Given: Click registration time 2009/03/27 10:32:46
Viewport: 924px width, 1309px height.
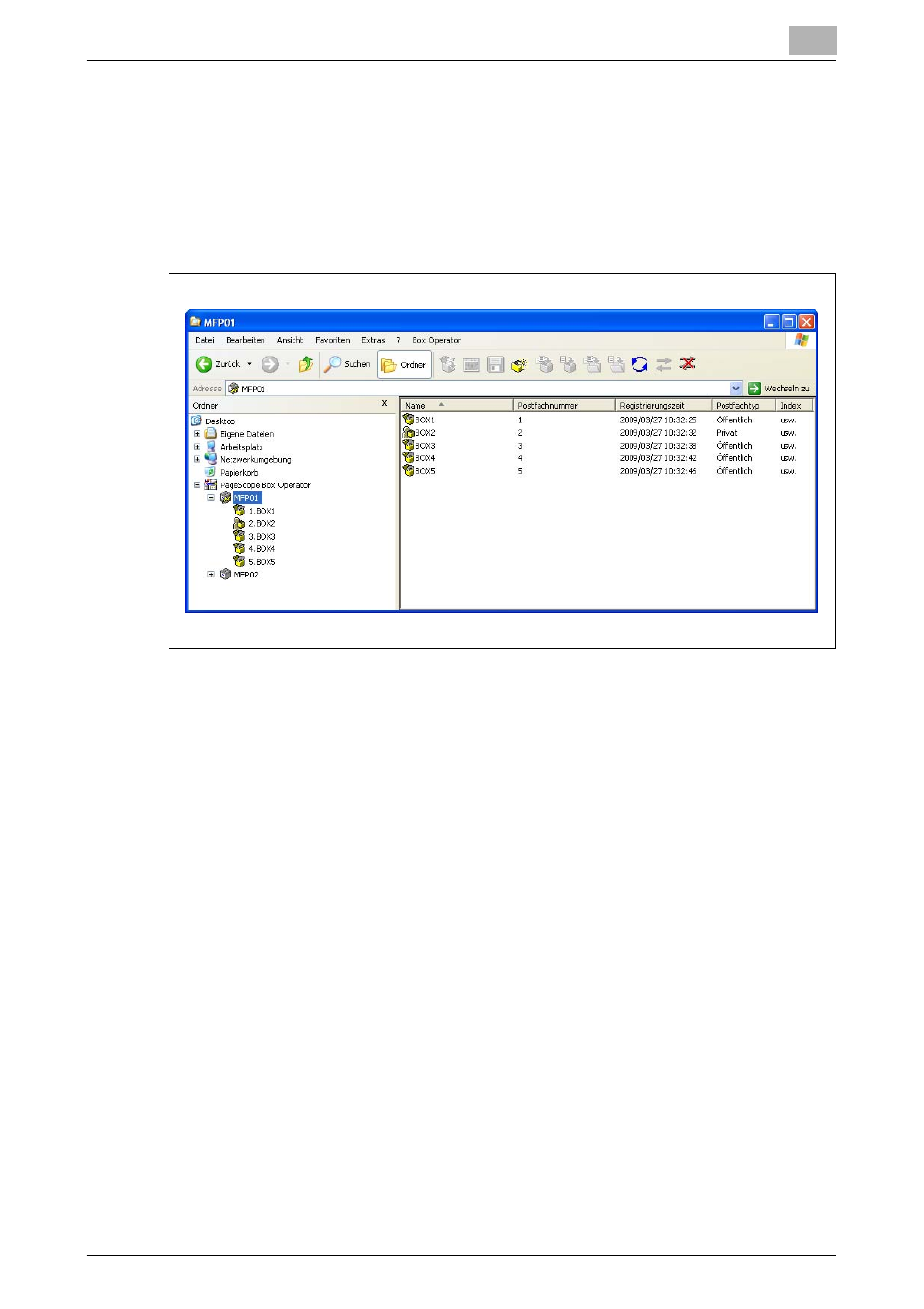Looking at the screenshot, I should pyautogui.click(x=658, y=471).
